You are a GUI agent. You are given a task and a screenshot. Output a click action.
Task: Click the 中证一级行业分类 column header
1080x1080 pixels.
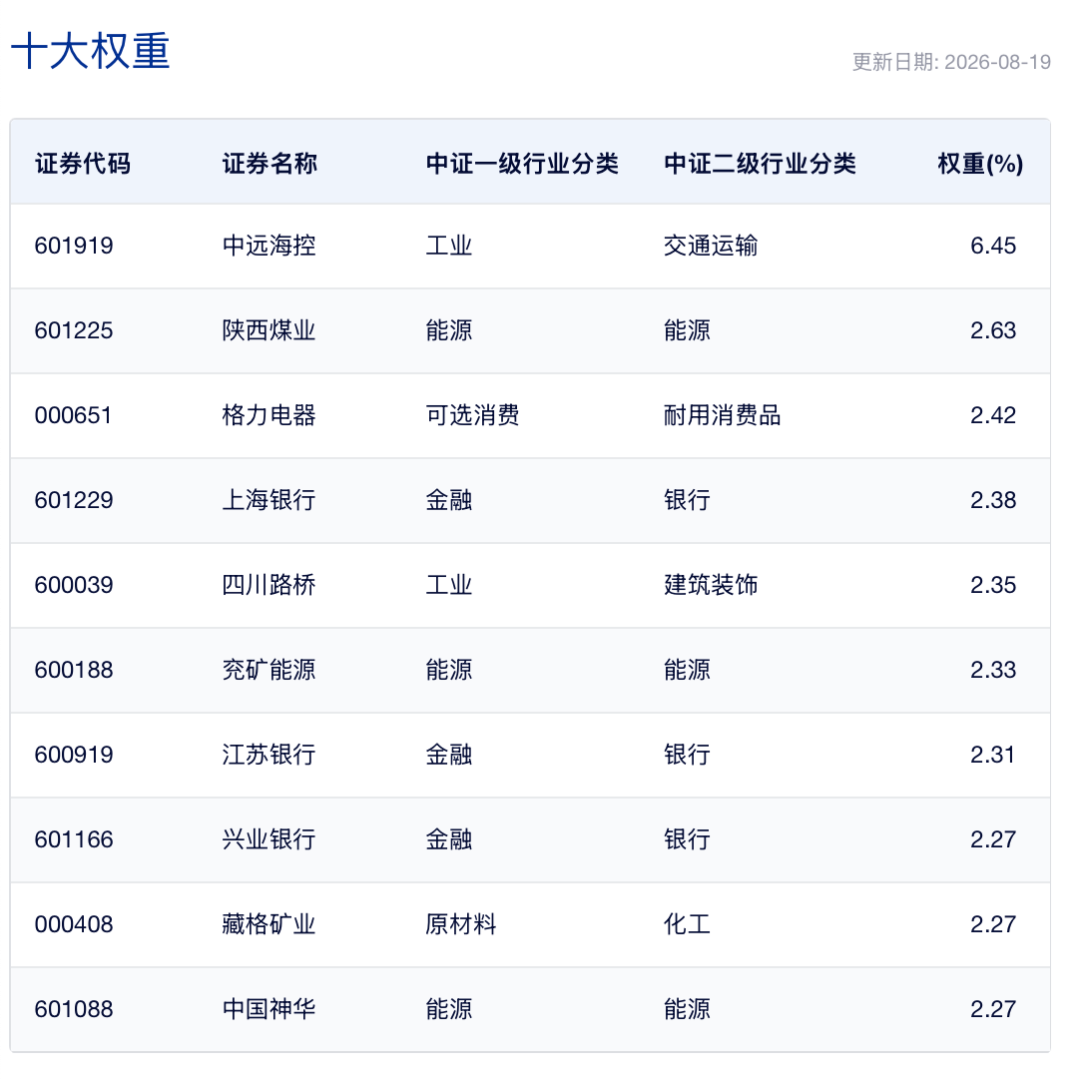(522, 164)
